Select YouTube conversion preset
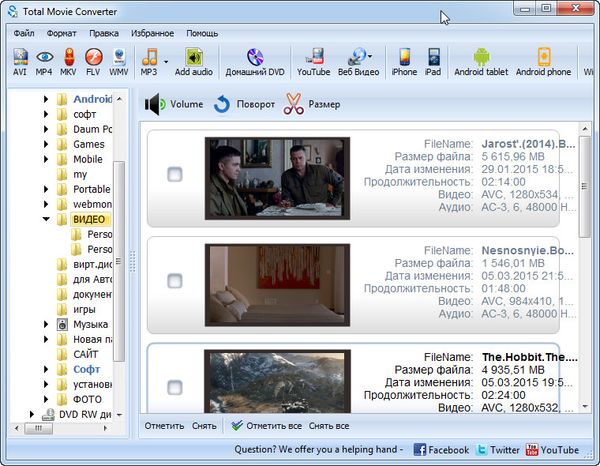 click(313, 60)
